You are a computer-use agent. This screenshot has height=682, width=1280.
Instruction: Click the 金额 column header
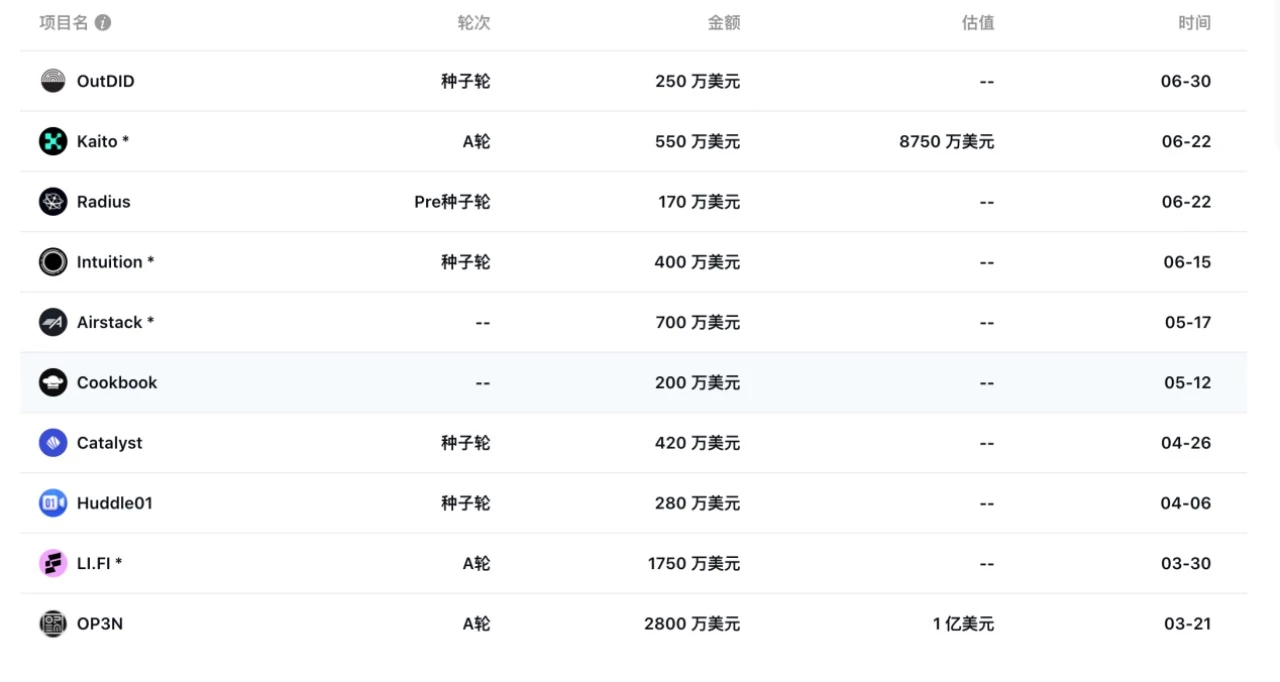tap(724, 23)
